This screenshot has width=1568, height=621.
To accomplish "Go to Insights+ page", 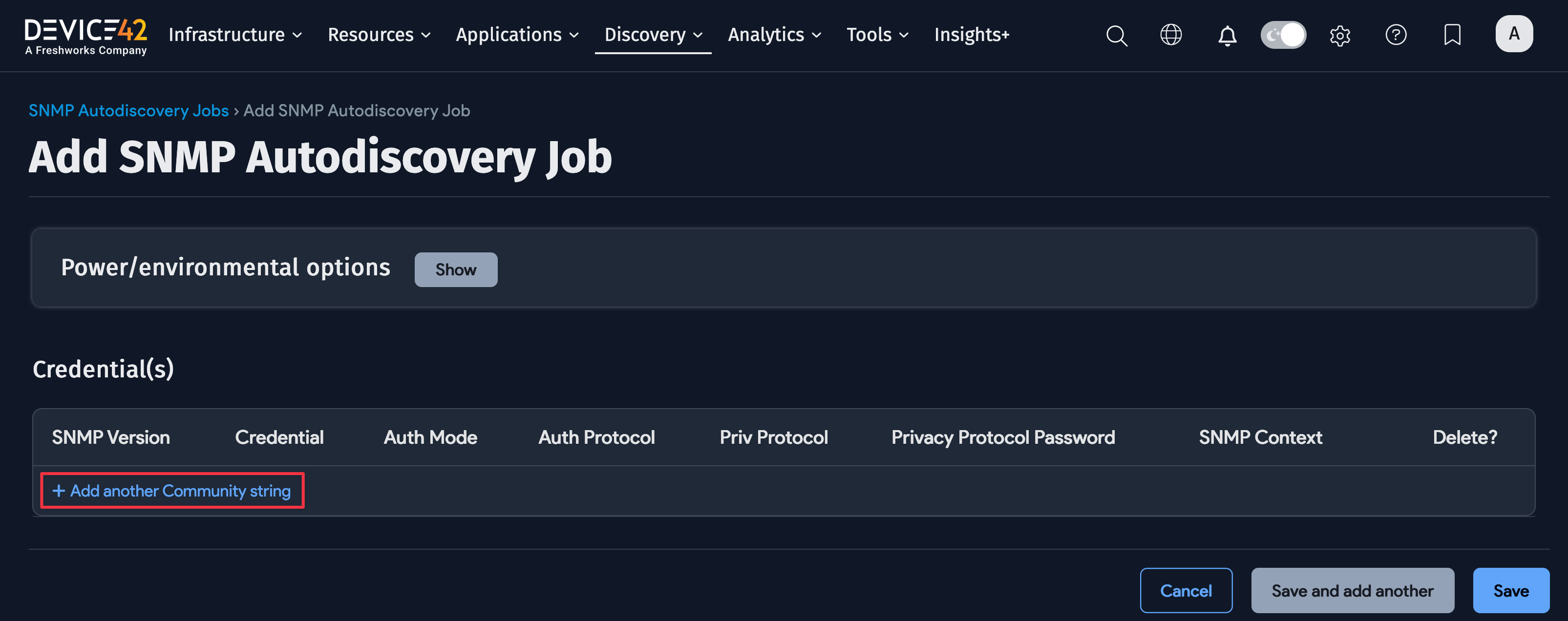I will pyautogui.click(x=972, y=35).
